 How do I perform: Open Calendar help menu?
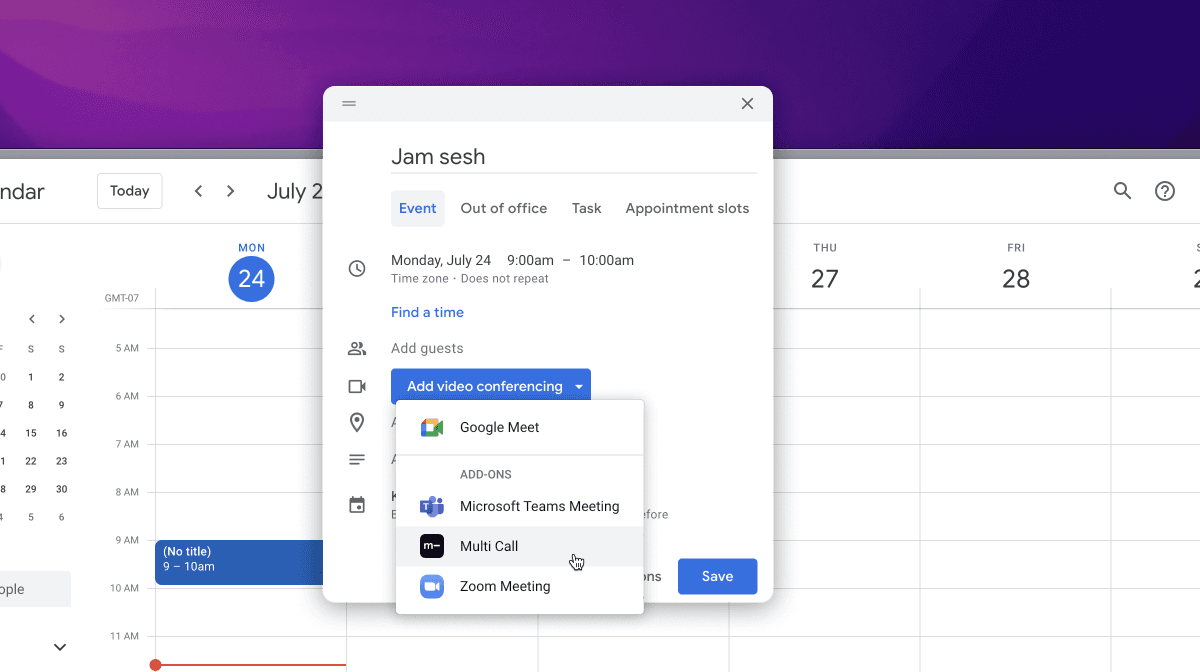tap(1165, 191)
